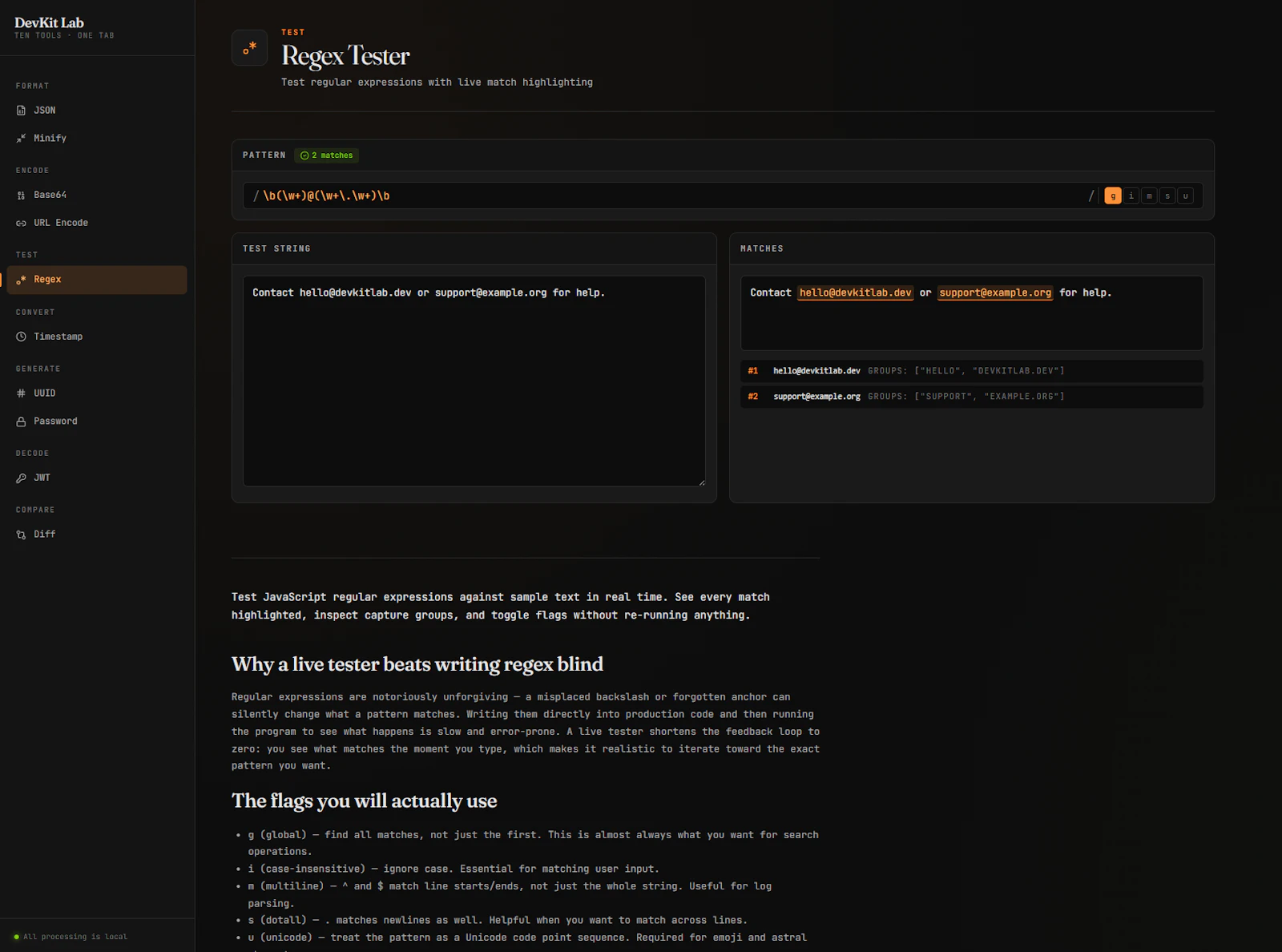This screenshot has width=1282, height=952.
Task: Open the Timestamp converter
Action: click(97, 337)
